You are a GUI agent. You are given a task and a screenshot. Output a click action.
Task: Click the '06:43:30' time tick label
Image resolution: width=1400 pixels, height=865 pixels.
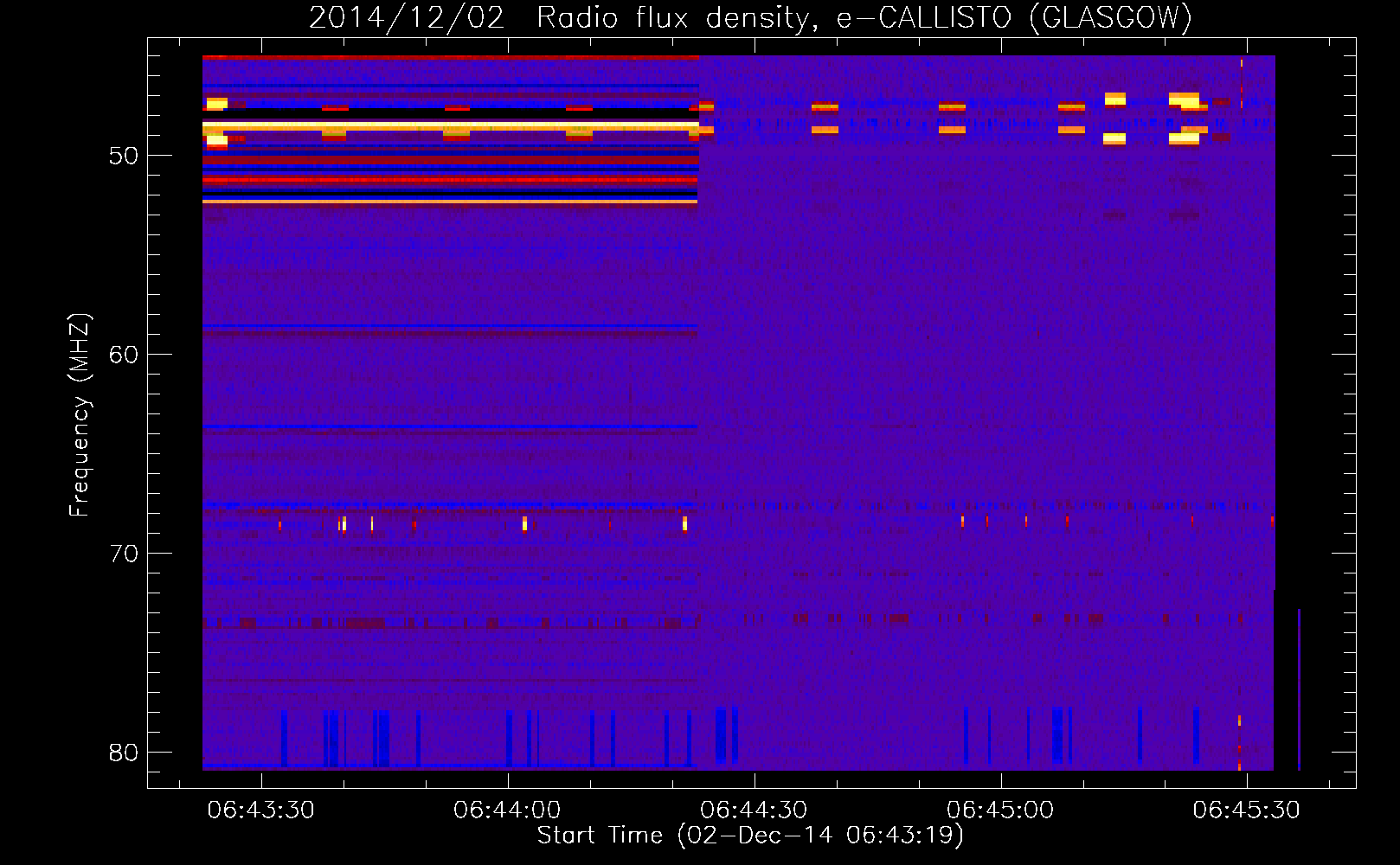pyautogui.click(x=261, y=811)
